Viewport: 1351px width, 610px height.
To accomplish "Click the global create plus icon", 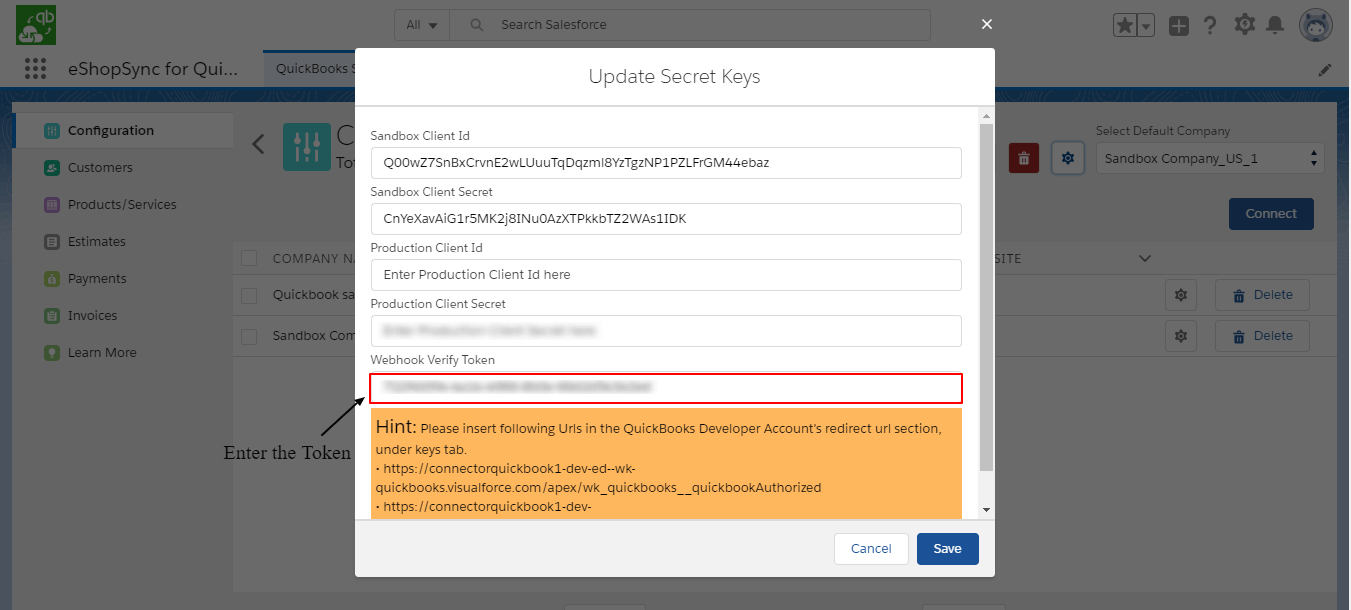I will coord(1179,26).
